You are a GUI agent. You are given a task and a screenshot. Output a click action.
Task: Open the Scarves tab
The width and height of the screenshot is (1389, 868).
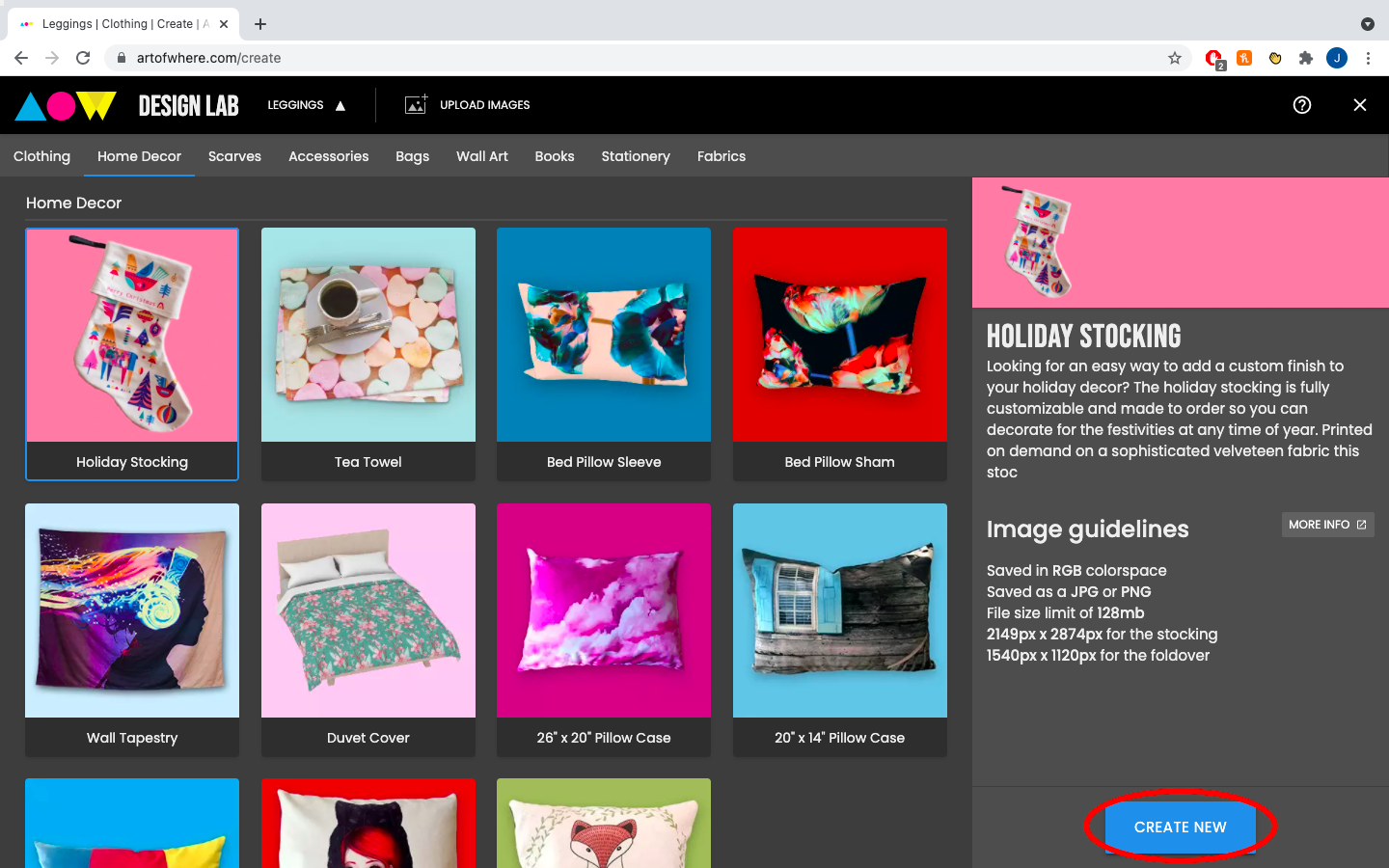[x=234, y=156]
